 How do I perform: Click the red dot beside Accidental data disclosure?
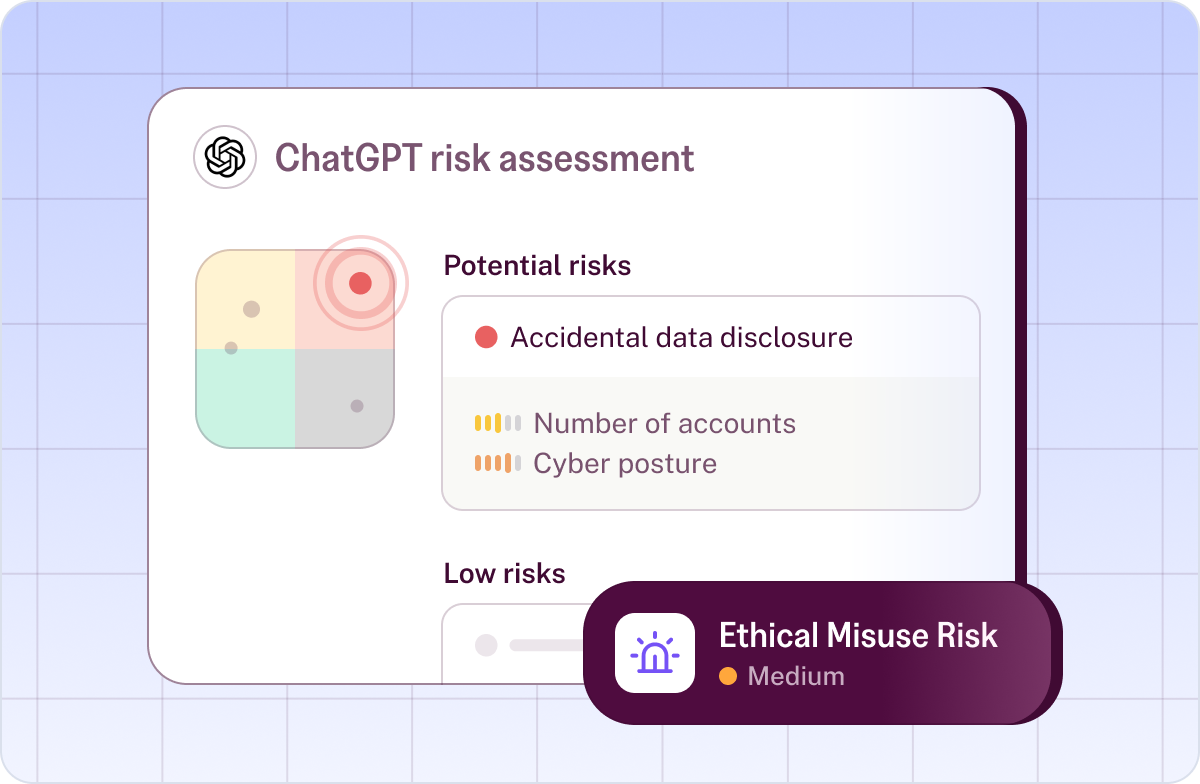[486, 337]
